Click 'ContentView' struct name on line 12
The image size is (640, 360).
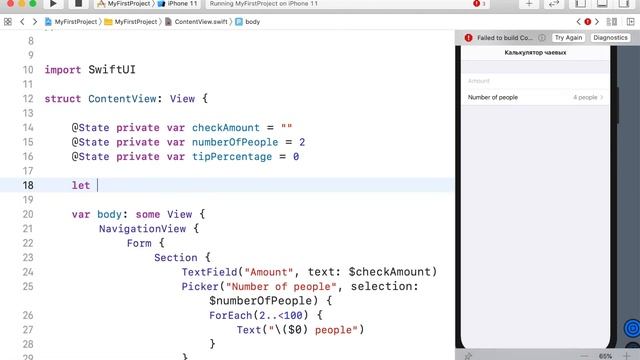point(122,99)
